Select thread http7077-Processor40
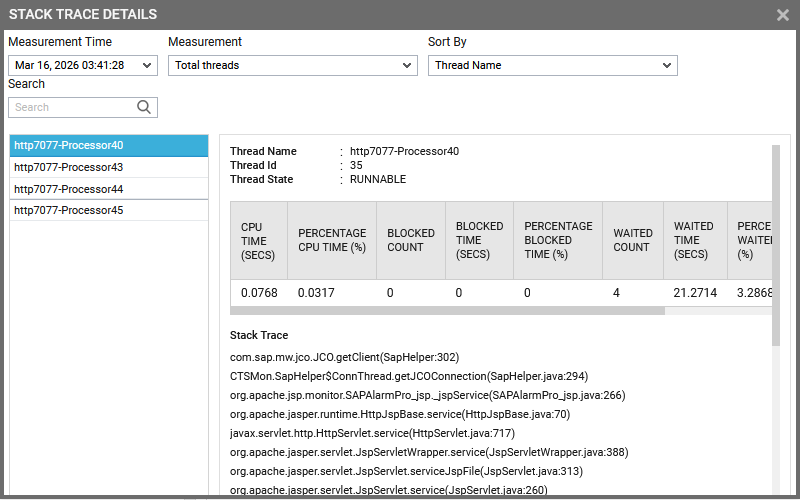Image resolution: width=800 pixels, height=500 pixels. pos(108,145)
